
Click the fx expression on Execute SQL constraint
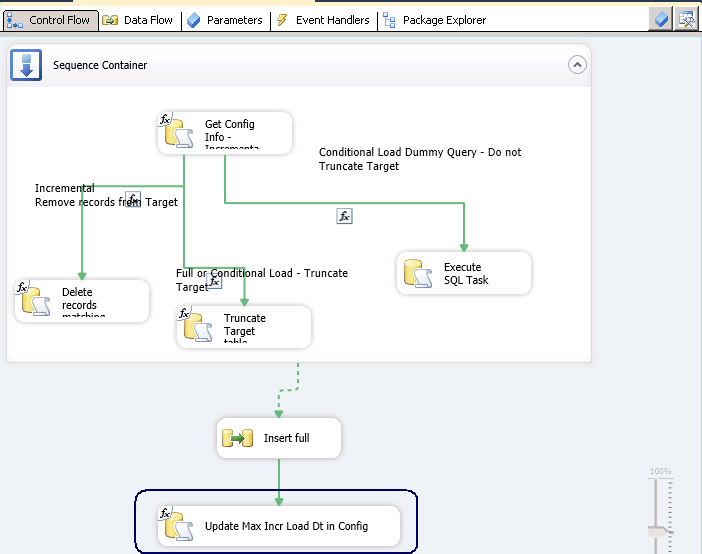[344, 216]
